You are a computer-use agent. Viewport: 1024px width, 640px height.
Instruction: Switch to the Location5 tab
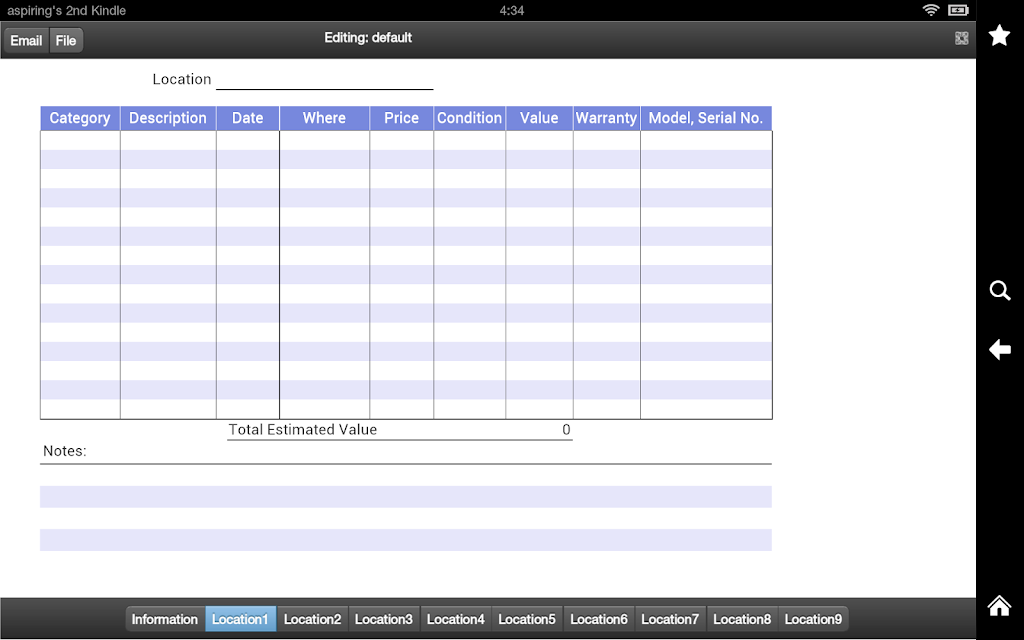pyautogui.click(x=527, y=619)
